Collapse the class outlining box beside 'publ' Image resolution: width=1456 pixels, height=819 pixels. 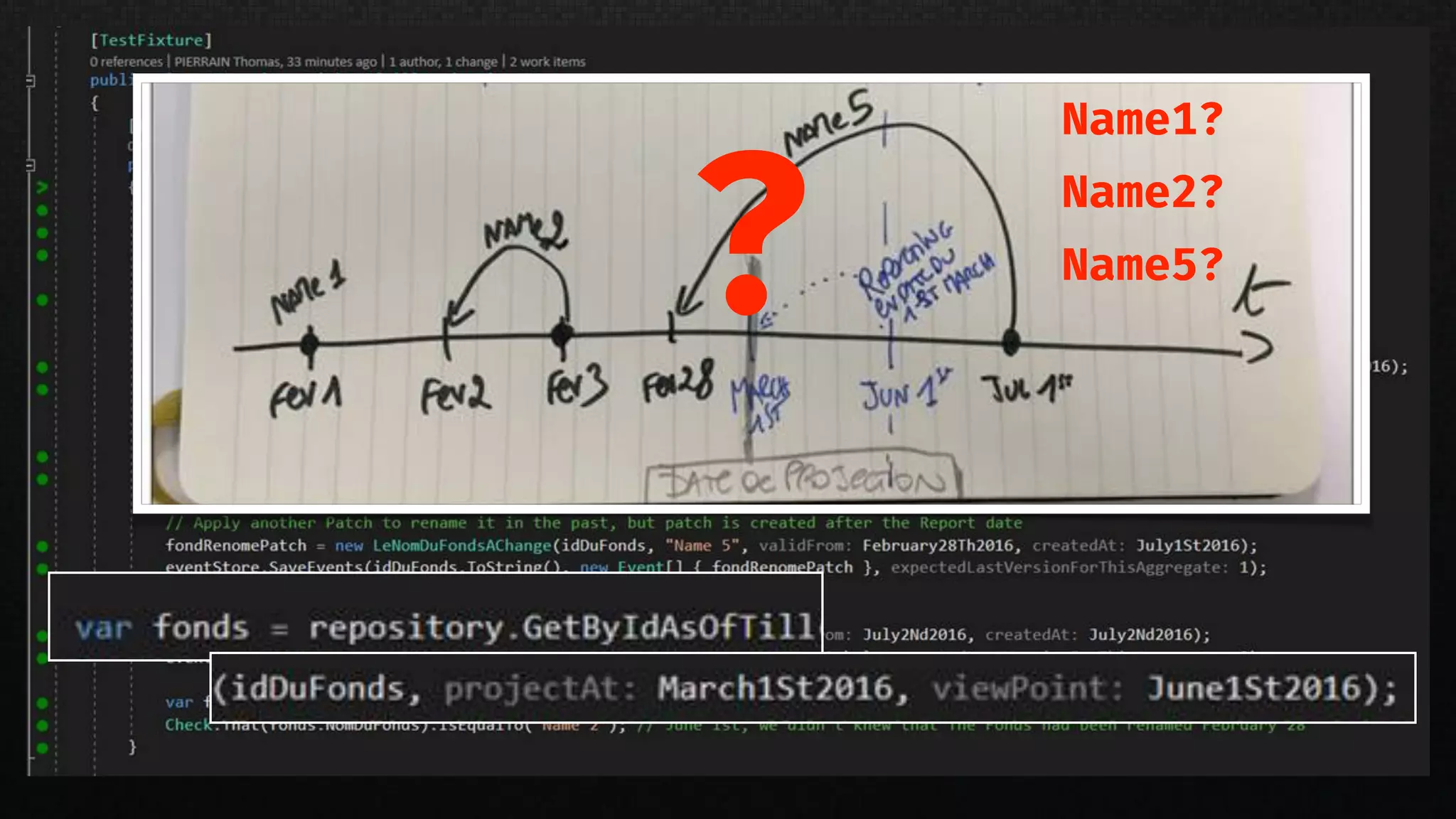point(31,81)
